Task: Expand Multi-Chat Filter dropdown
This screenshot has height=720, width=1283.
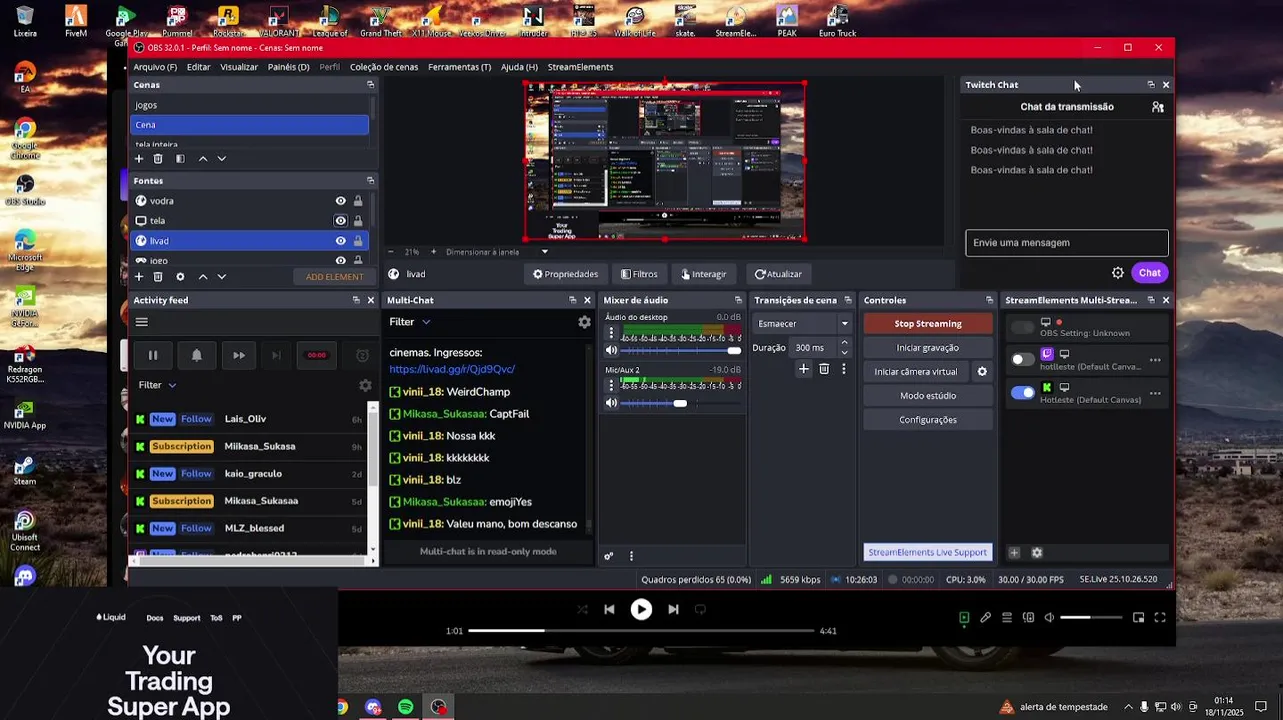Action: click(410, 322)
